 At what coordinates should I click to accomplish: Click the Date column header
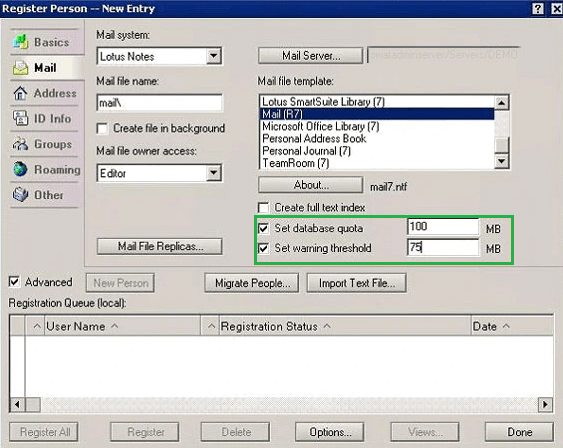pyautogui.click(x=512, y=326)
